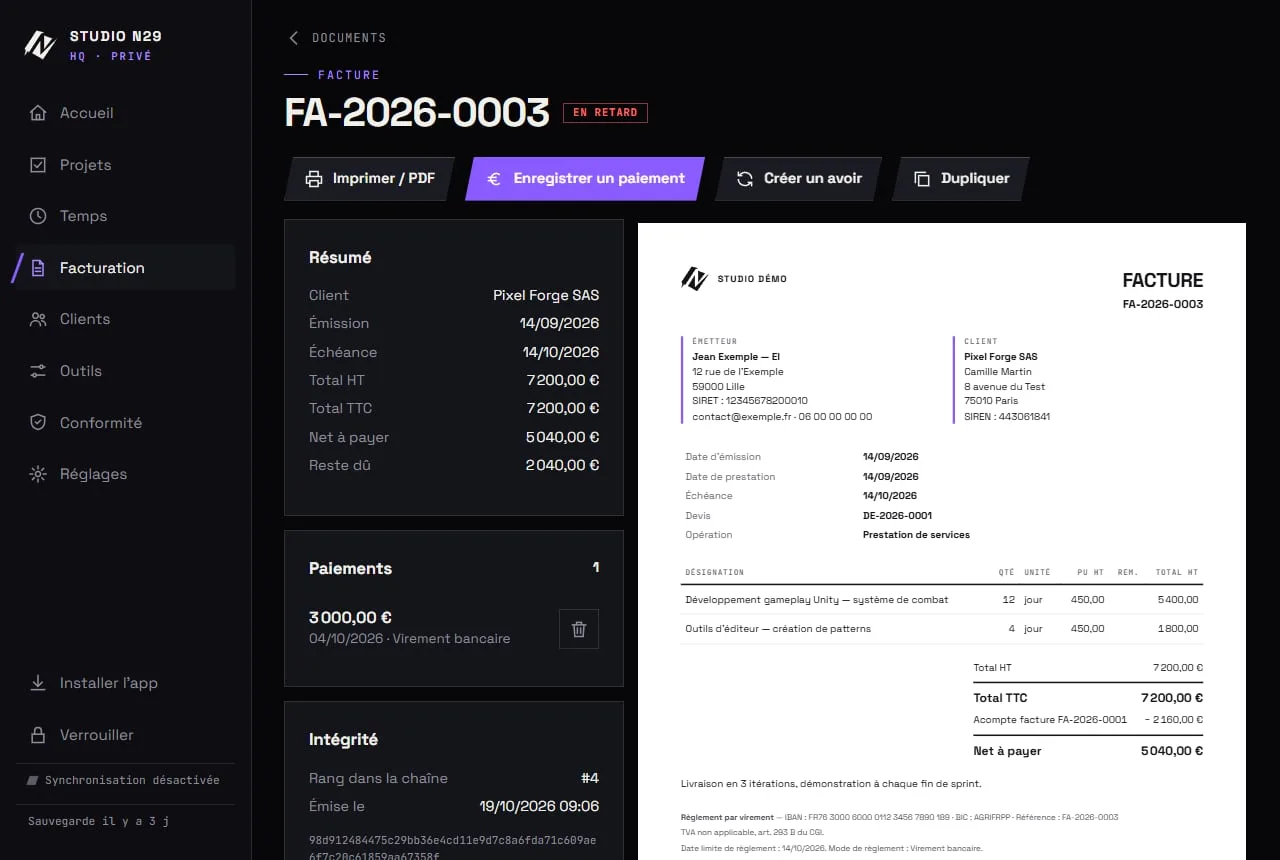Click the Clients people icon
The height and width of the screenshot is (860, 1280).
pos(38,319)
